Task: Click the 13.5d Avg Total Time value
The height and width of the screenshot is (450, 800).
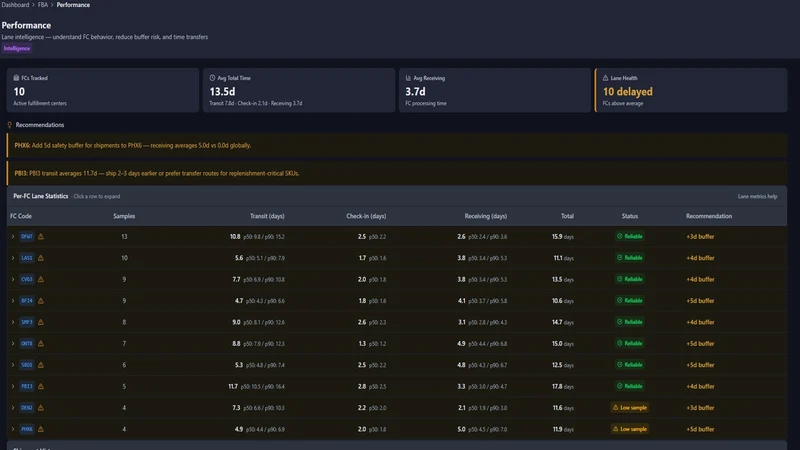Action: tap(222, 92)
